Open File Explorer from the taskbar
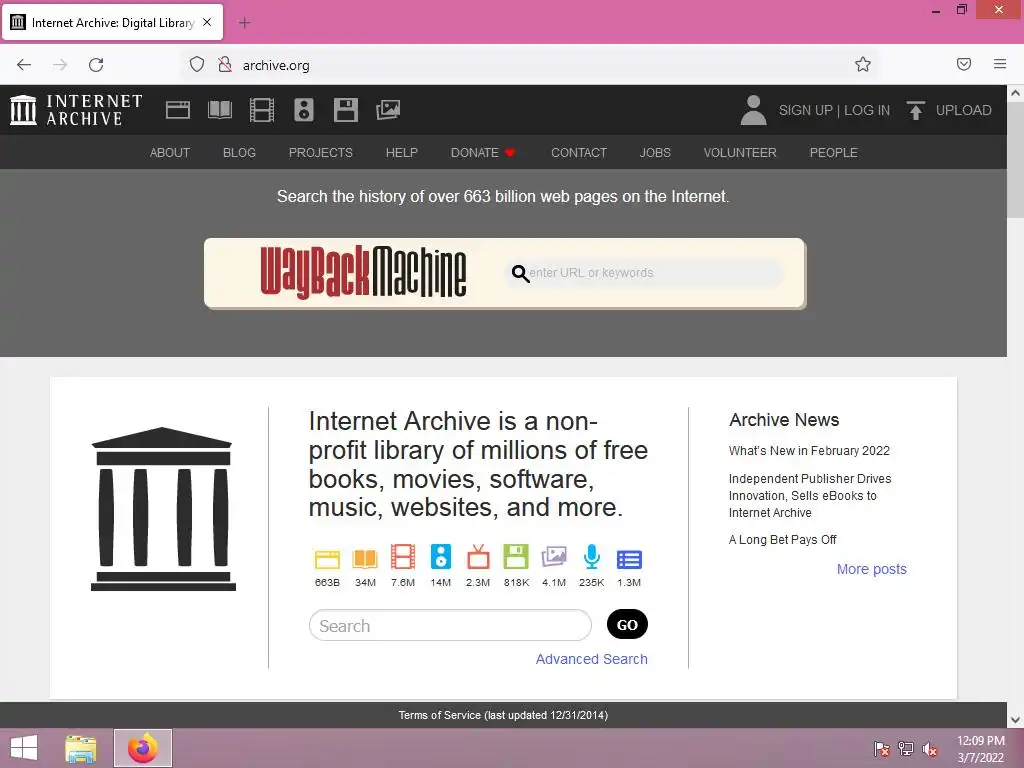Viewport: 1024px width, 768px height. [x=80, y=748]
